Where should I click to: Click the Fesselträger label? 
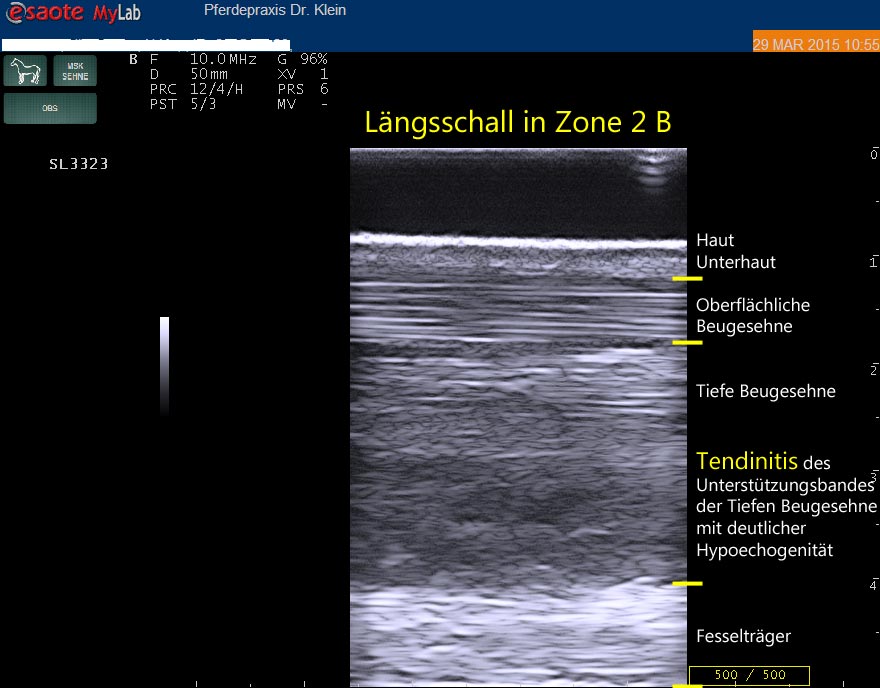742,636
